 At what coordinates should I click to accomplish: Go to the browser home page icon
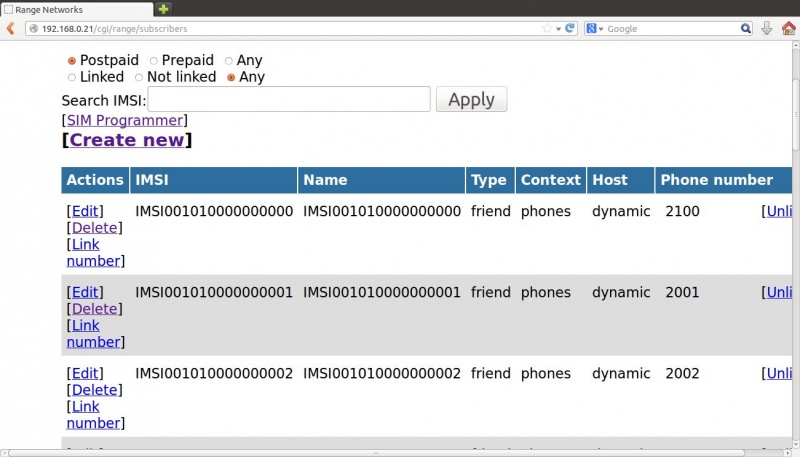787,28
